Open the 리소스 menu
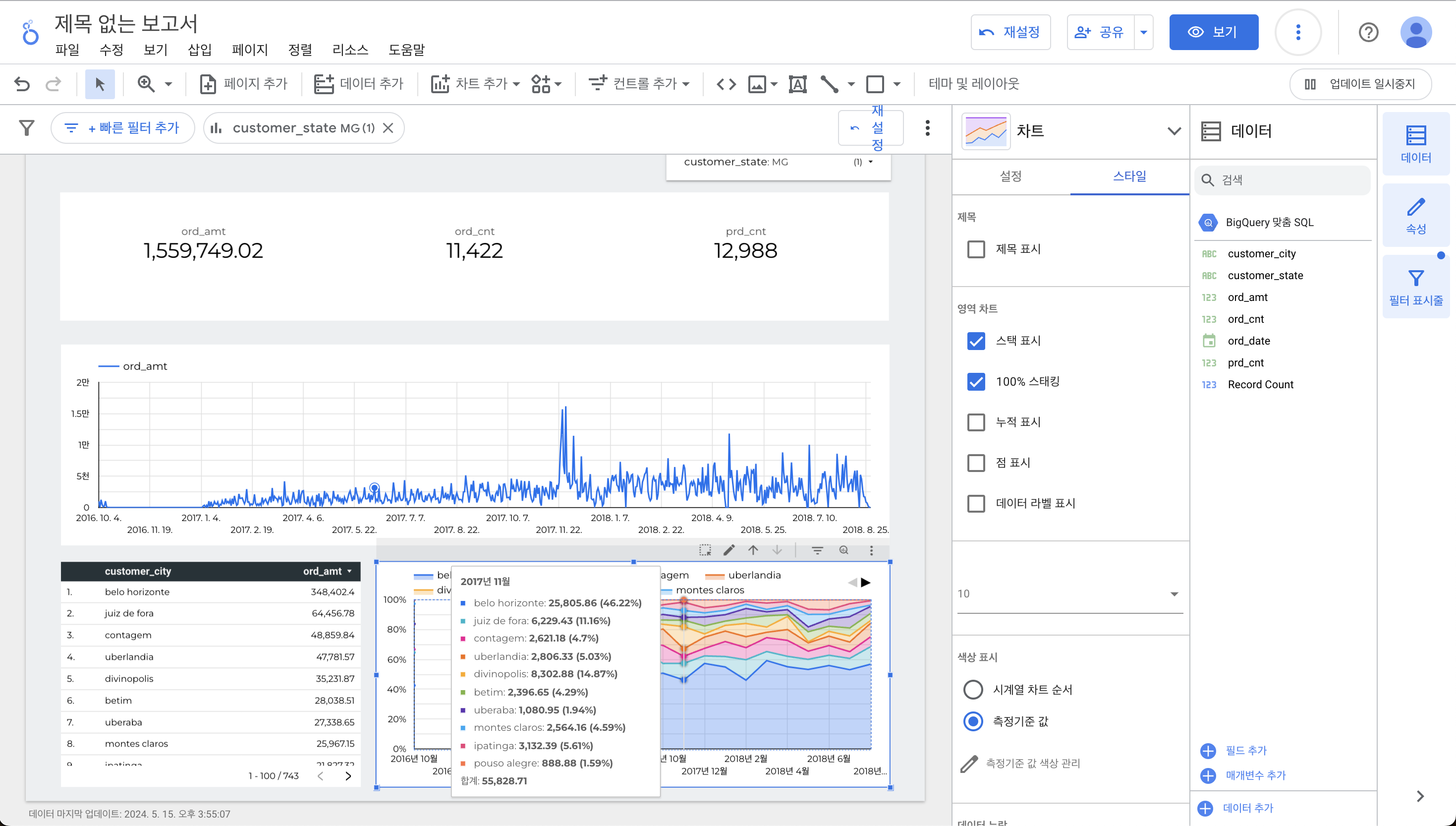 (350, 50)
